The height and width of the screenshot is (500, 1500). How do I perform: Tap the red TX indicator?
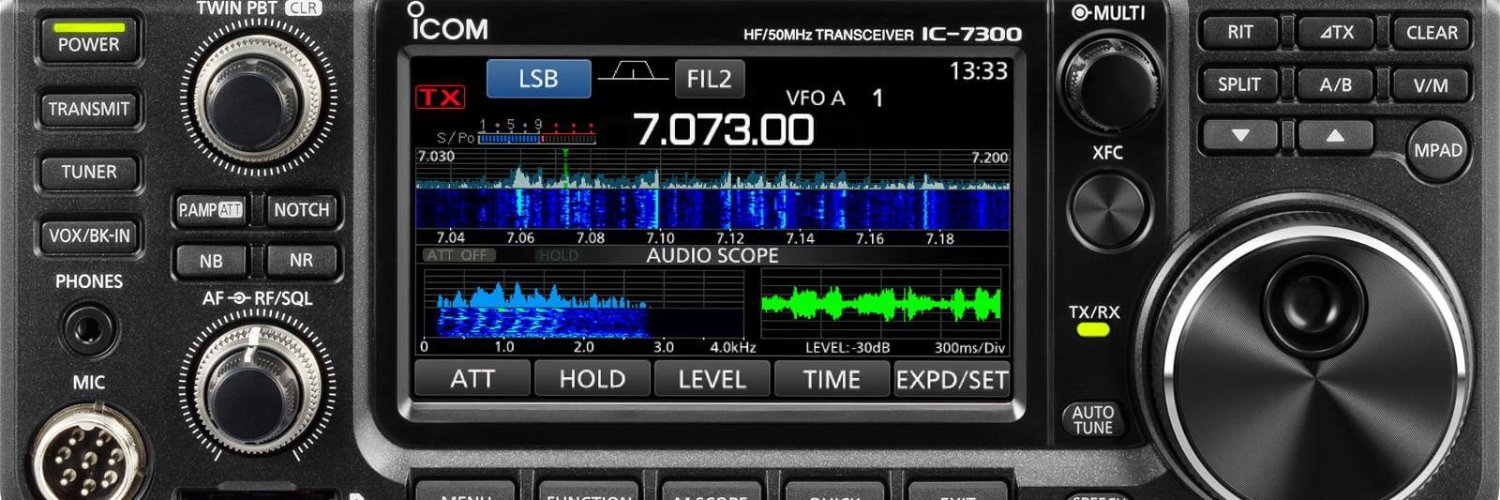click(440, 97)
